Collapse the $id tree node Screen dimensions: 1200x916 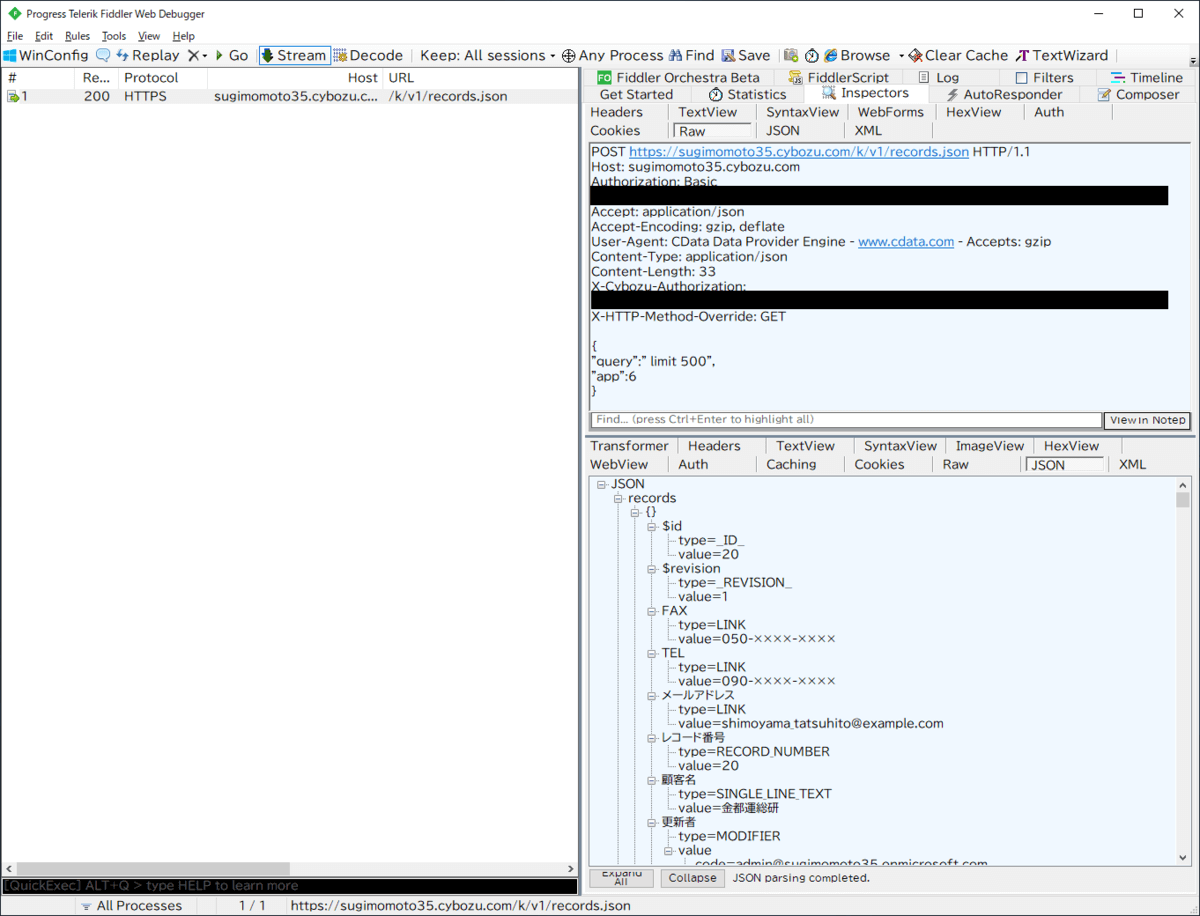652,526
